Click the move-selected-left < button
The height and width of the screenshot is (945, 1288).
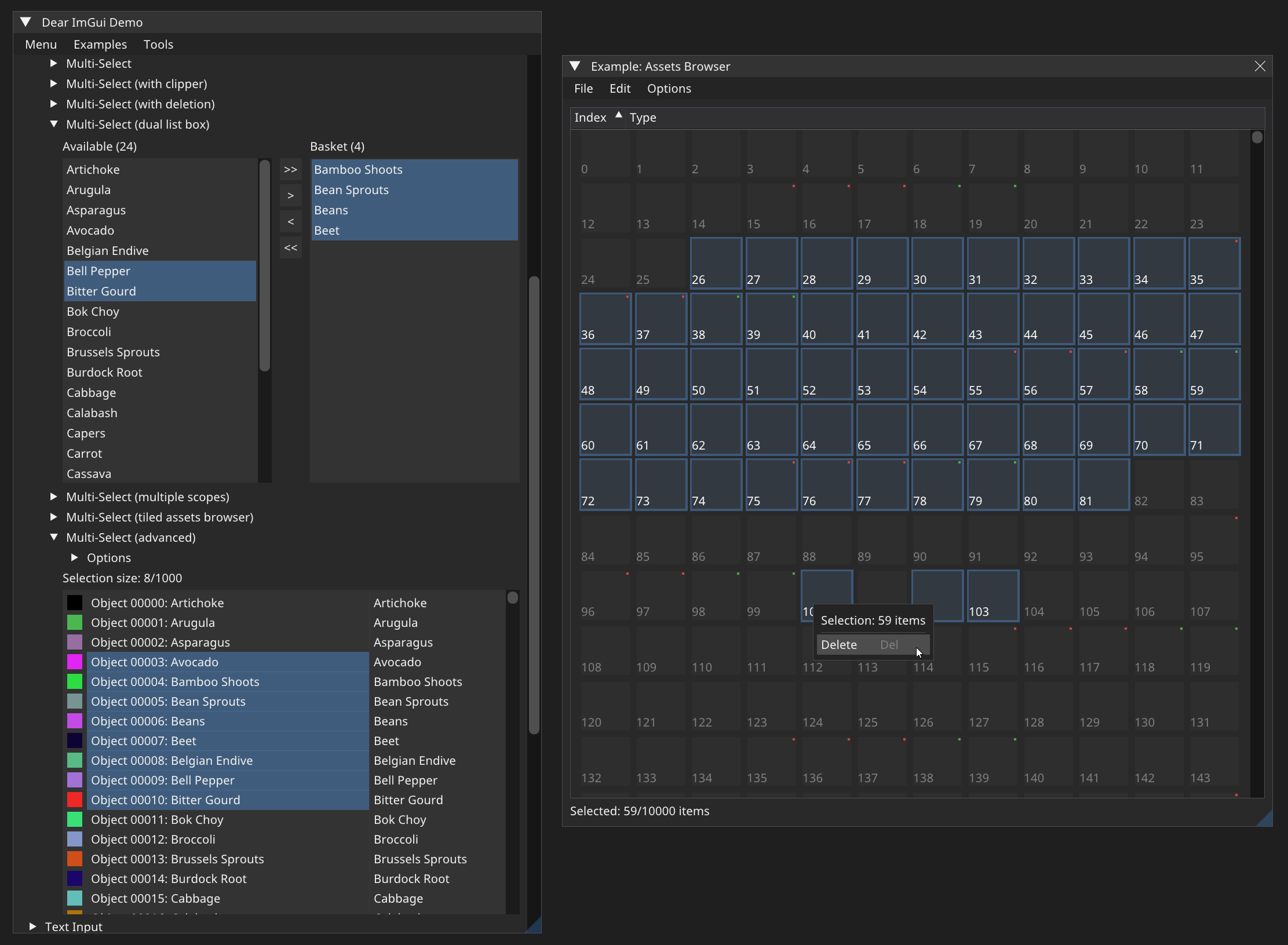[290, 222]
